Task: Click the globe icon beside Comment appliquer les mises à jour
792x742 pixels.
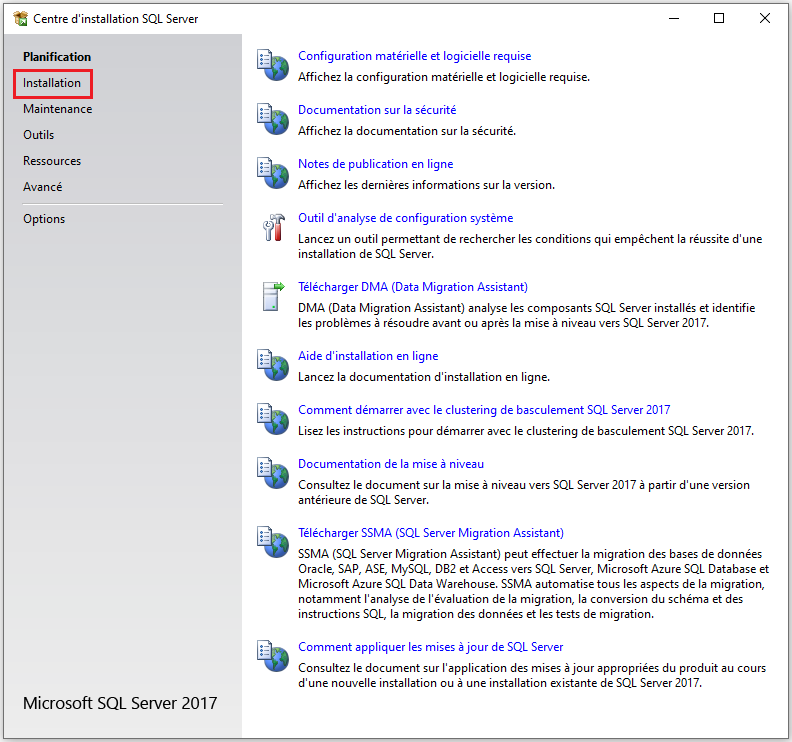Action: [x=273, y=656]
